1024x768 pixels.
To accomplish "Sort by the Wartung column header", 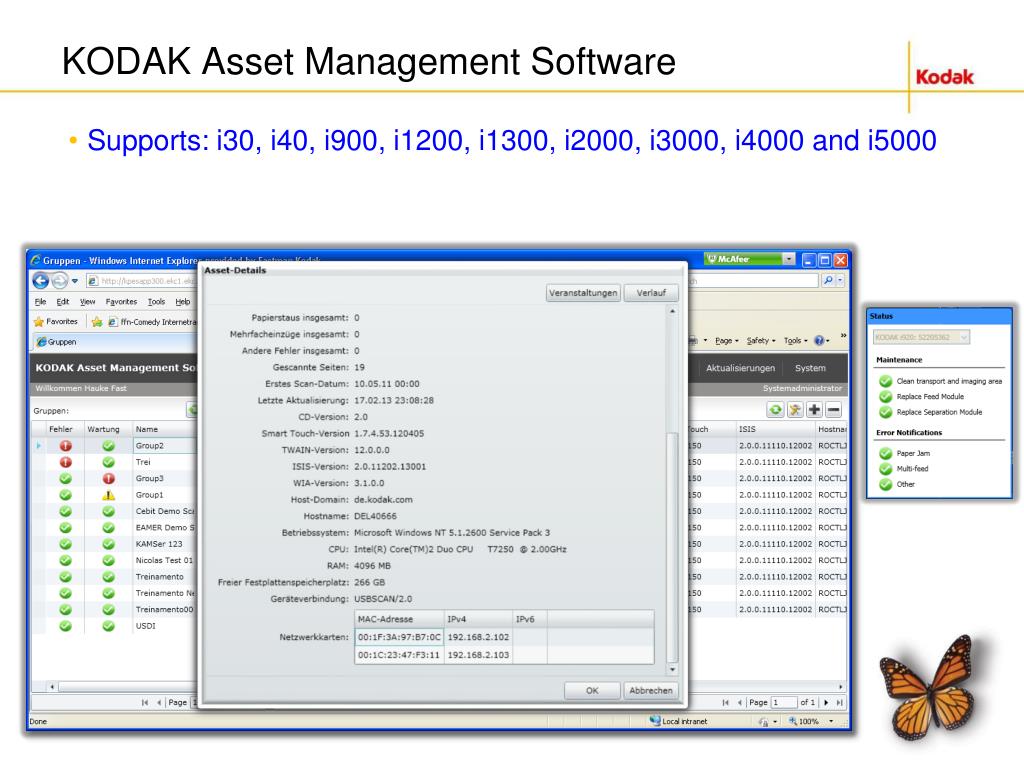I will point(103,429).
